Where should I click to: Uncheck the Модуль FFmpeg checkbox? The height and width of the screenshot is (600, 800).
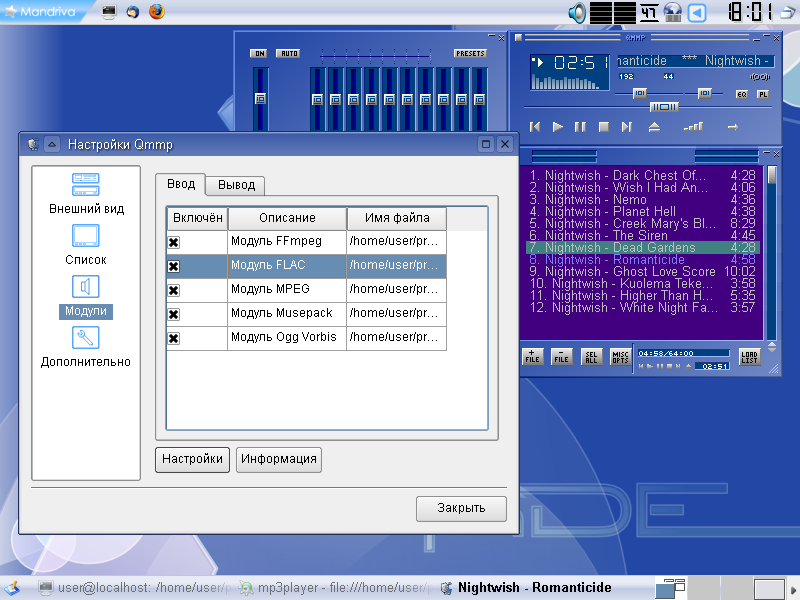[173, 242]
